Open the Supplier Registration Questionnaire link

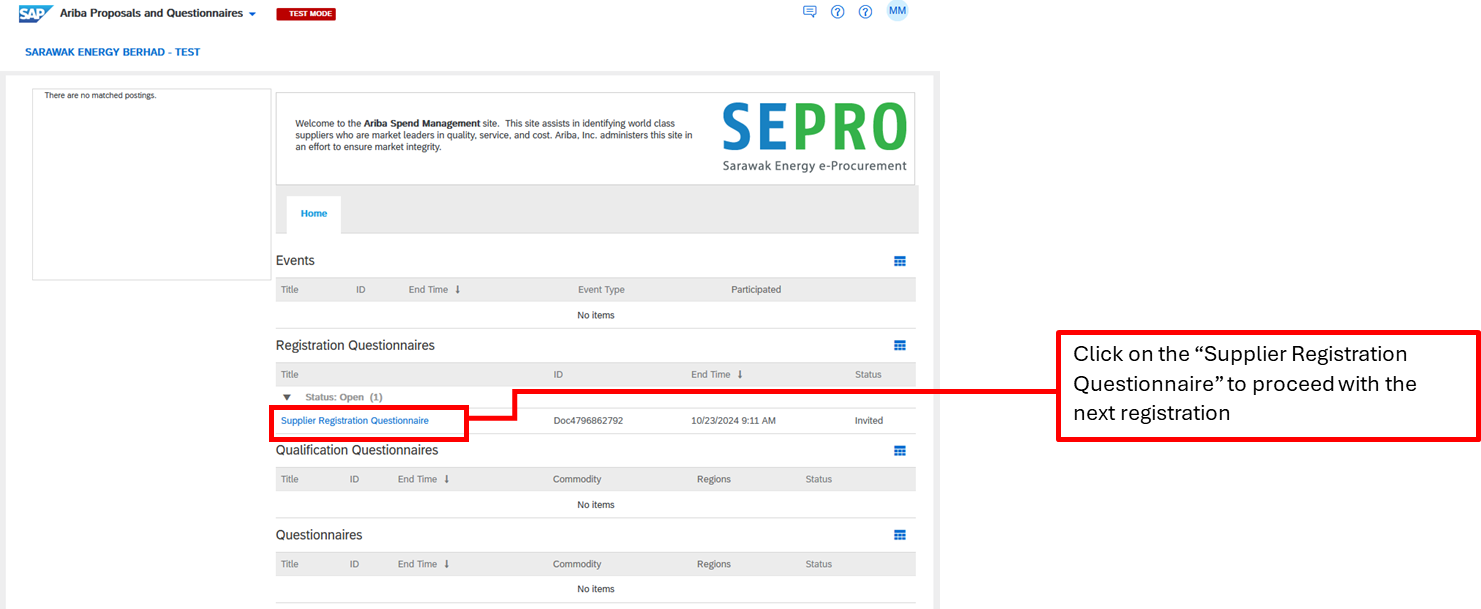(x=355, y=421)
